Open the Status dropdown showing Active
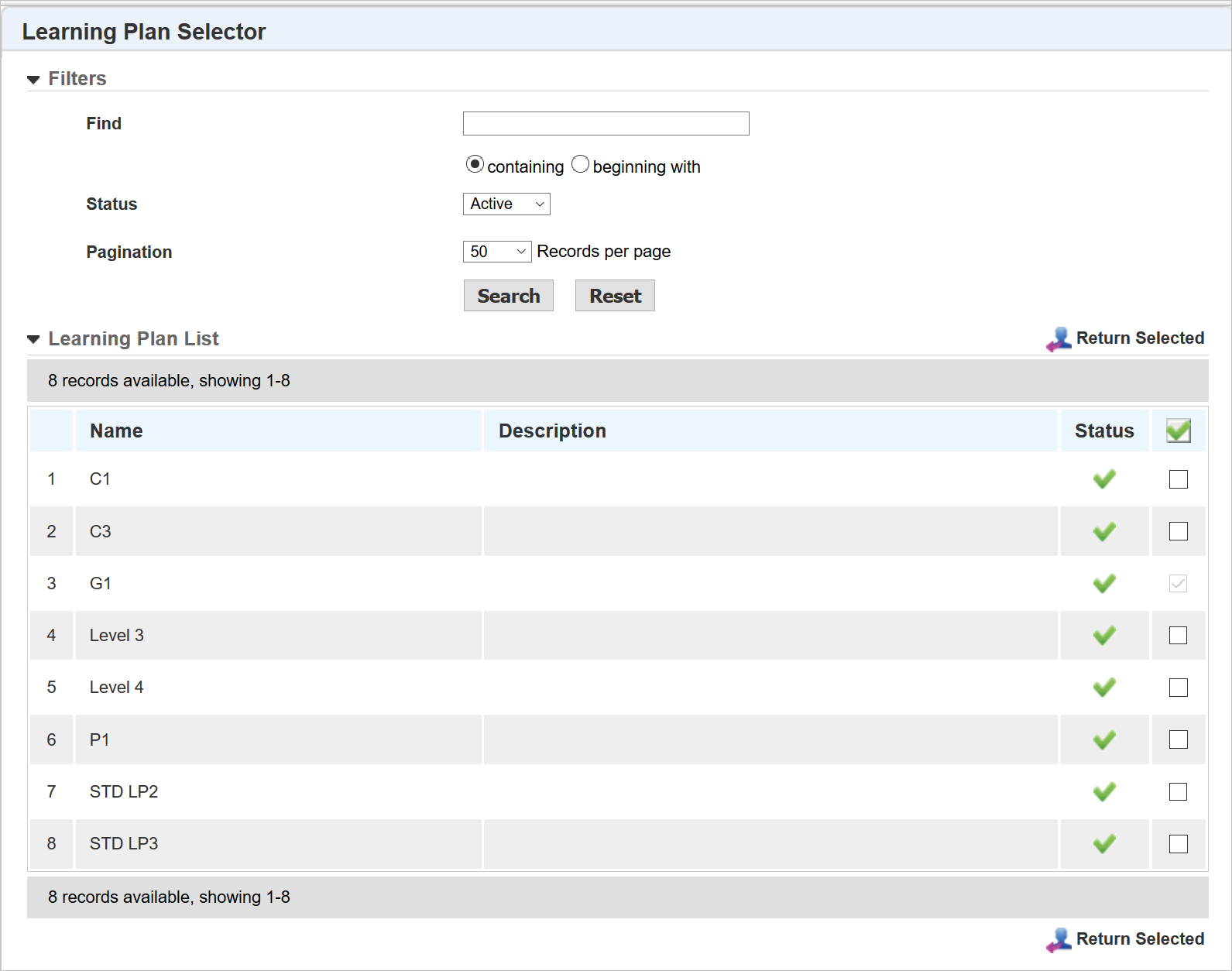1232x971 pixels. coord(506,204)
